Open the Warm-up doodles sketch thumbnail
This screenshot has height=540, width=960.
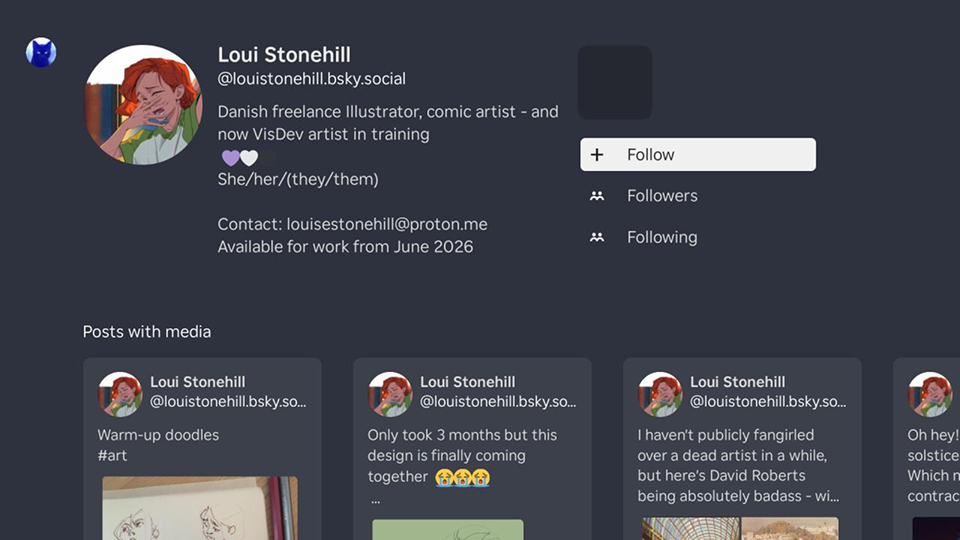200,508
